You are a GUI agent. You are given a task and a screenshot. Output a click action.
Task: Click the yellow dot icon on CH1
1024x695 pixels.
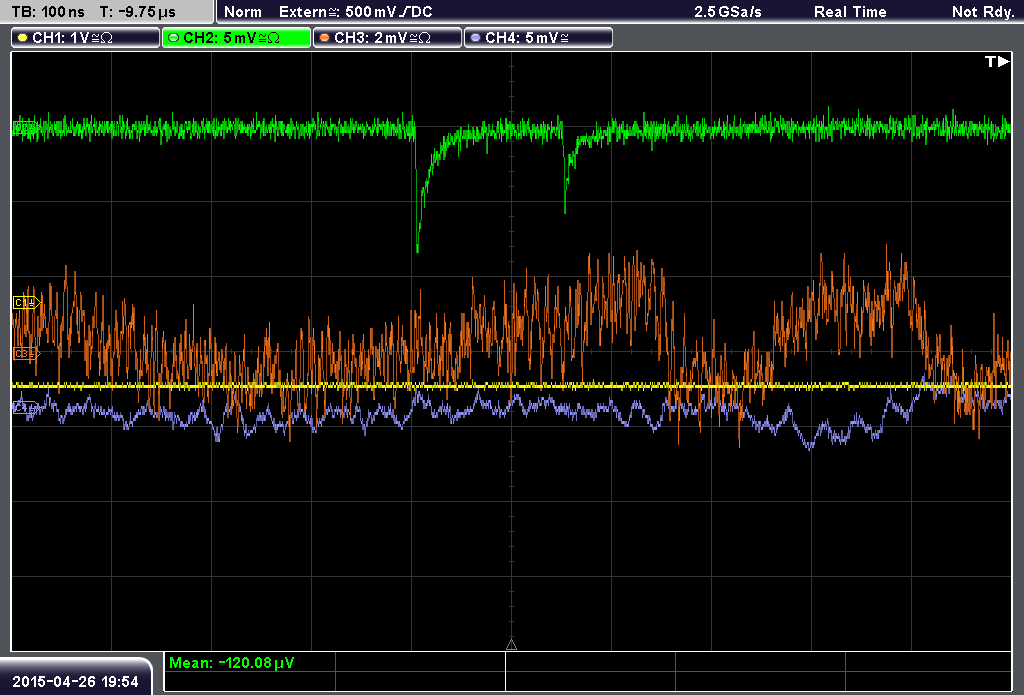pyautogui.click(x=23, y=38)
